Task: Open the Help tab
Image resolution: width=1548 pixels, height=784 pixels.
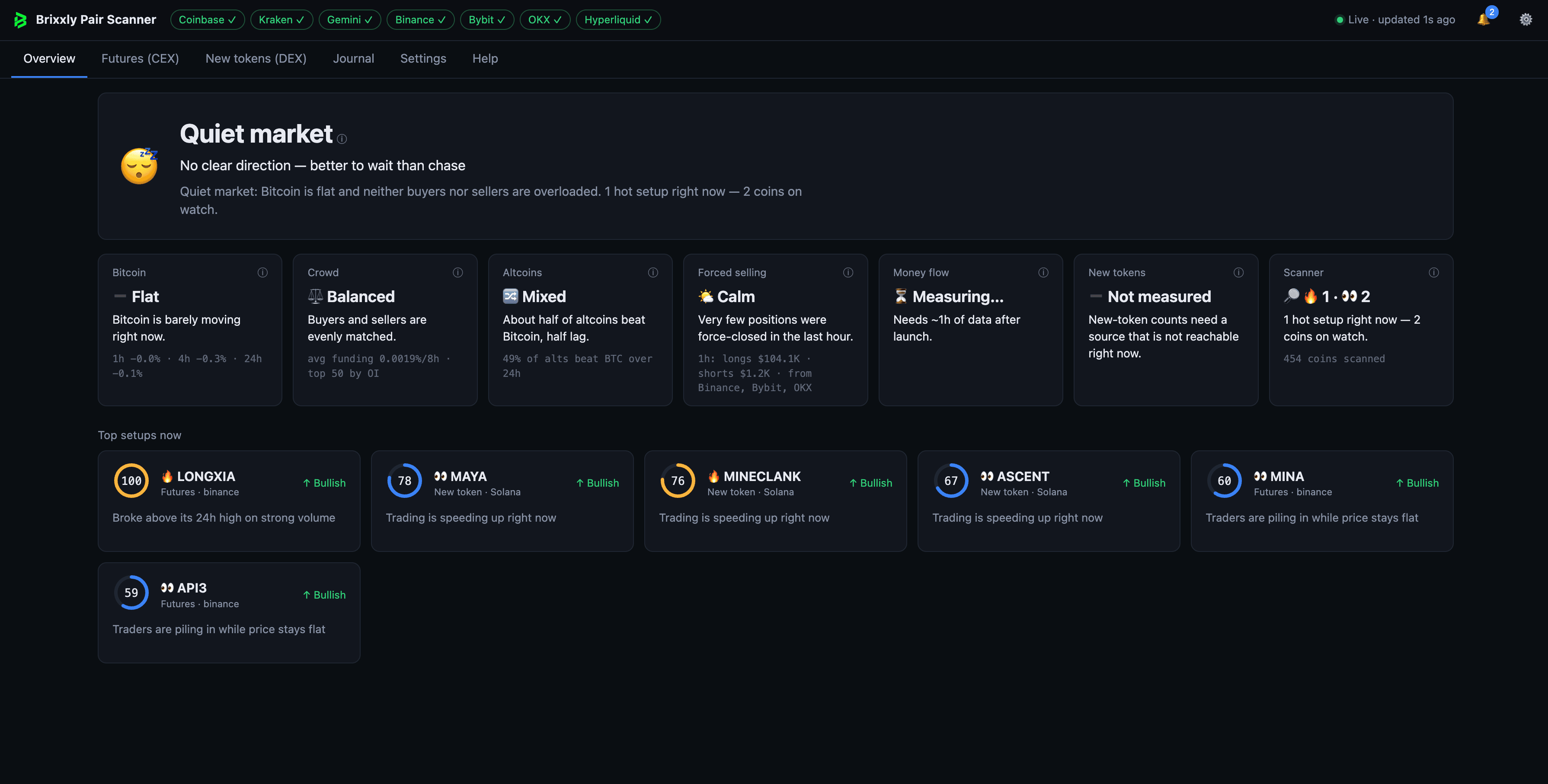Action: (x=485, y=58)
